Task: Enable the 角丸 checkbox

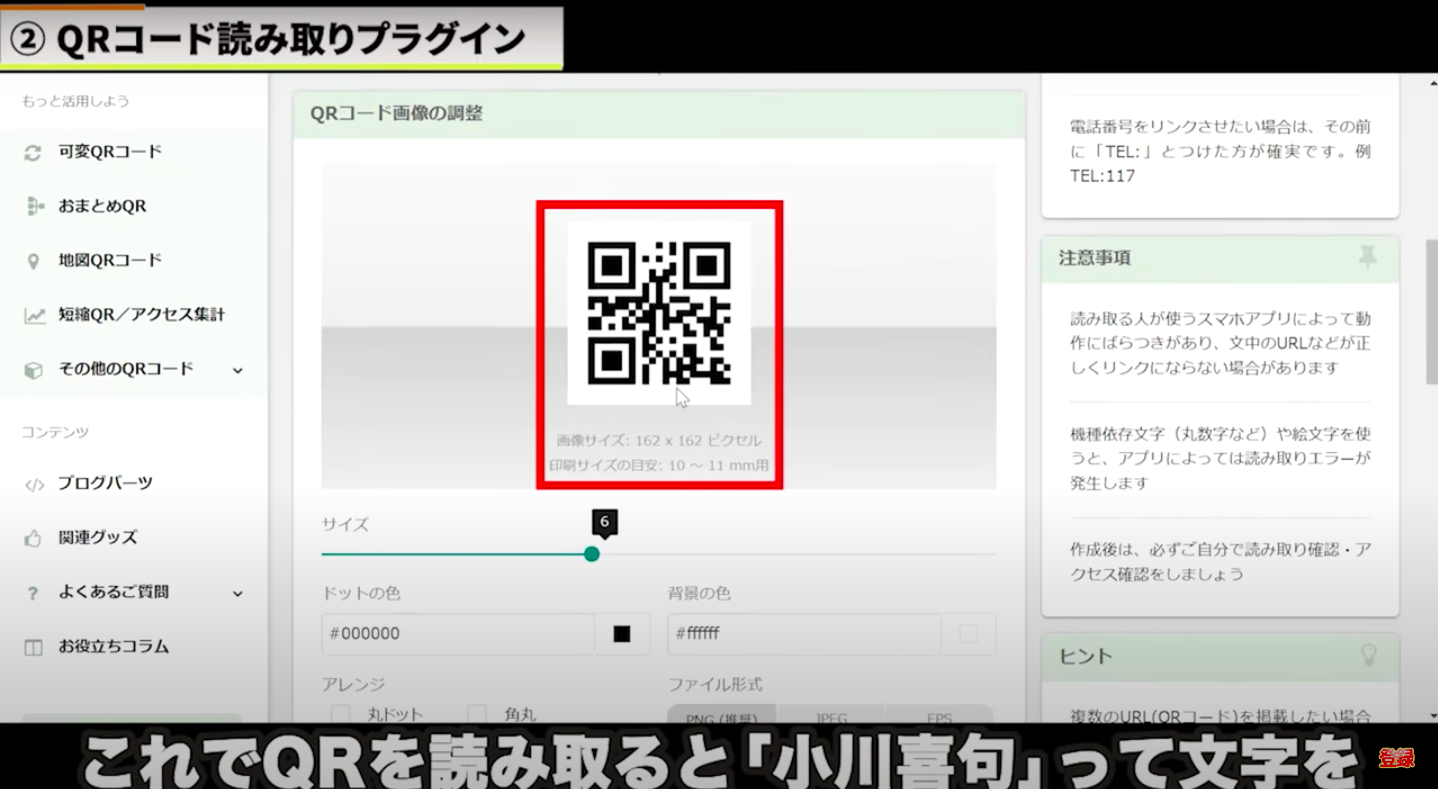Action: pyautogui.click(x=477, y=713)
